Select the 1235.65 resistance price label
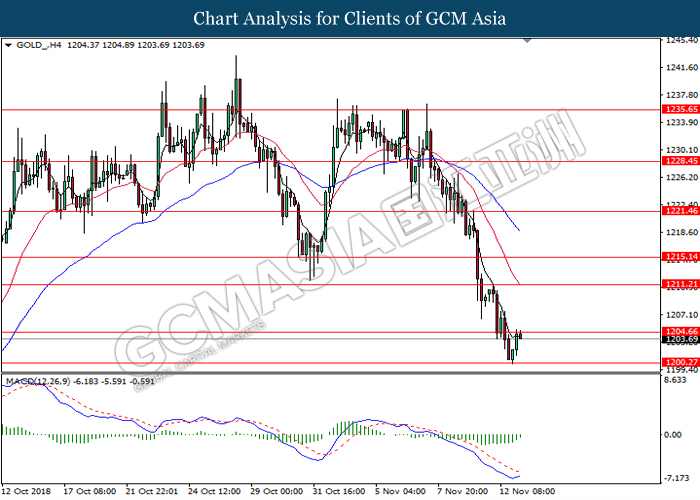The height and width of the screenshot is (500, 700). coord(681,109)
